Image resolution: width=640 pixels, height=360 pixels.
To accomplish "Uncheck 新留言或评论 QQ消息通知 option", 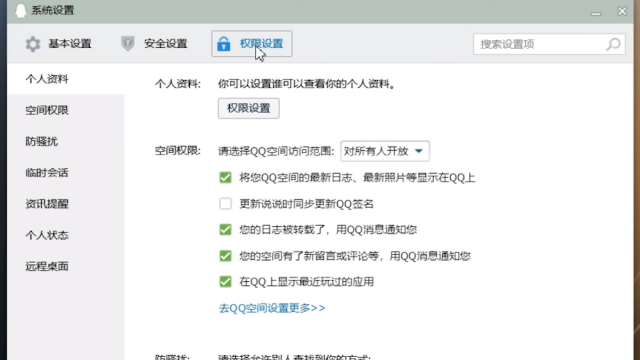I will (225, 256).
